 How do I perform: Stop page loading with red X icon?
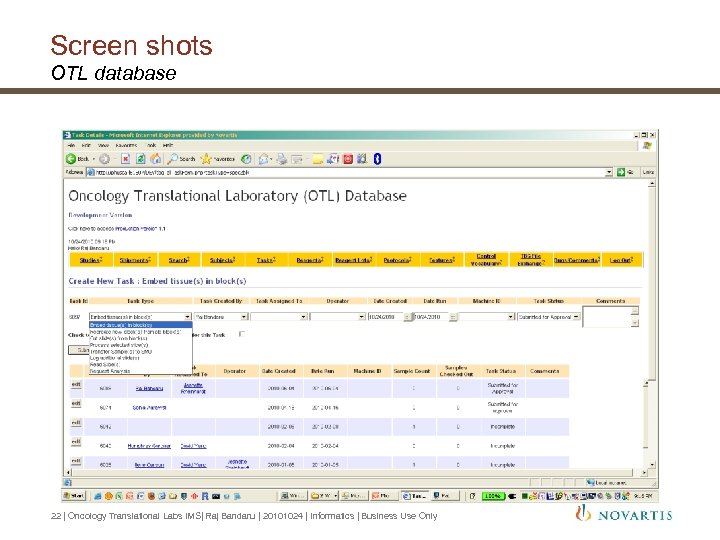click(x=125, y=159)
